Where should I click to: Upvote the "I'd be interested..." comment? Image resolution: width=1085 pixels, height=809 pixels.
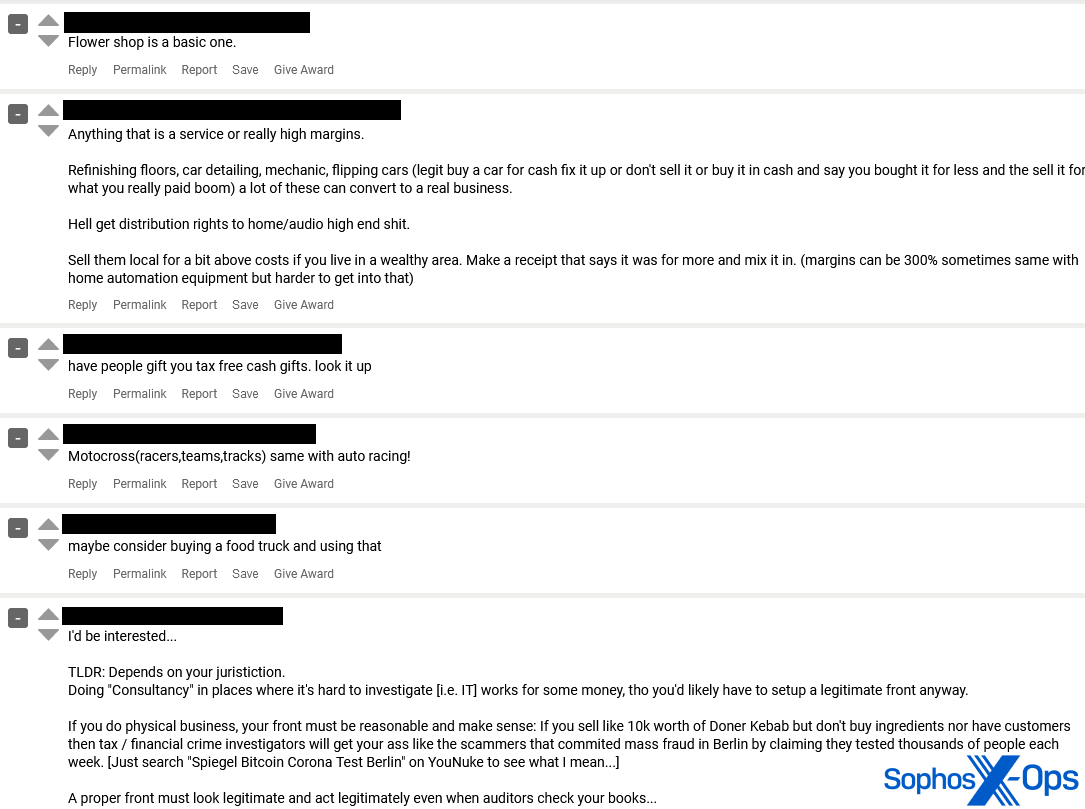(x=48, y=614)
